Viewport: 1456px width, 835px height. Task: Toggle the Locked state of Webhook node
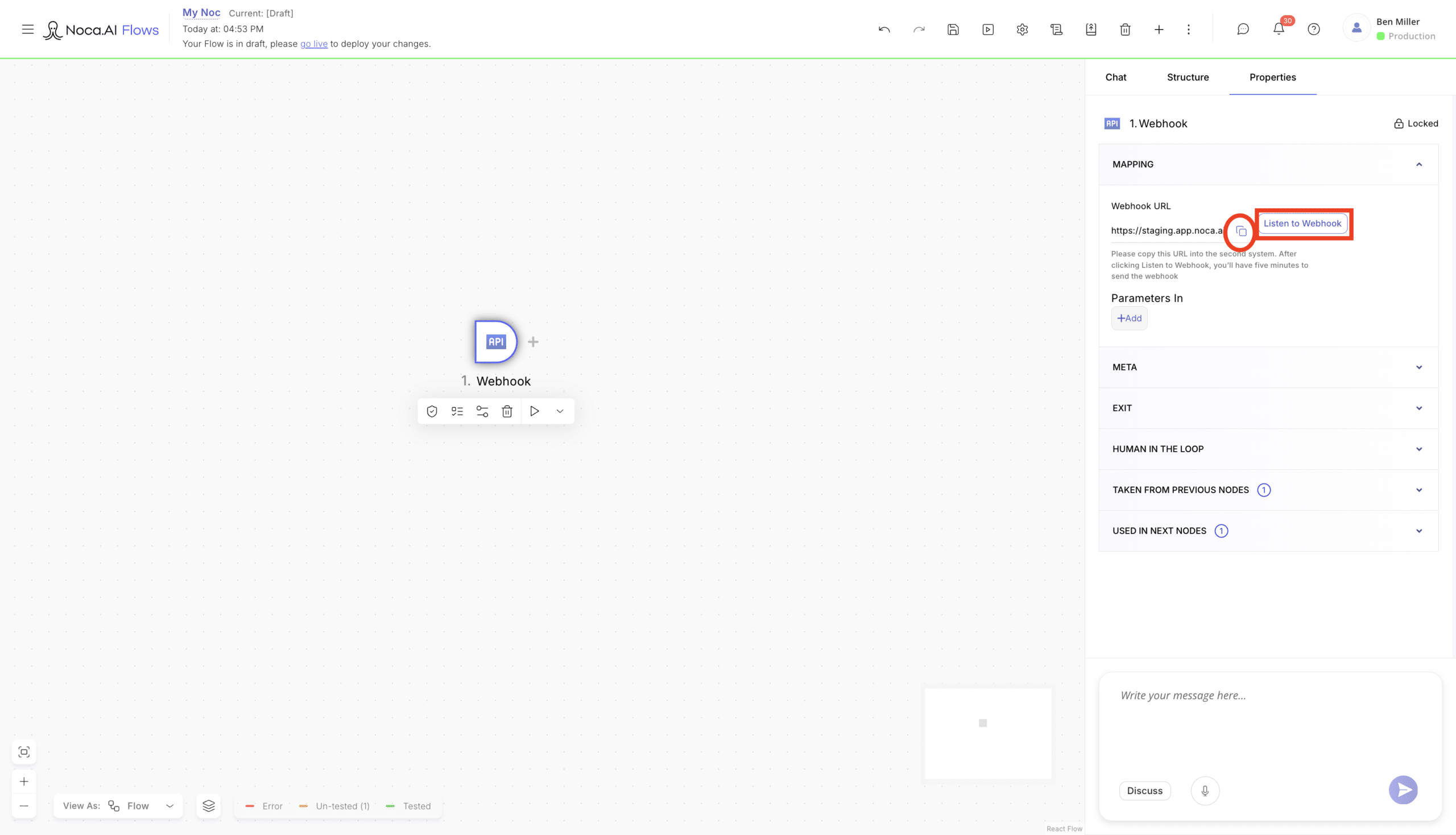[1416, 123]
